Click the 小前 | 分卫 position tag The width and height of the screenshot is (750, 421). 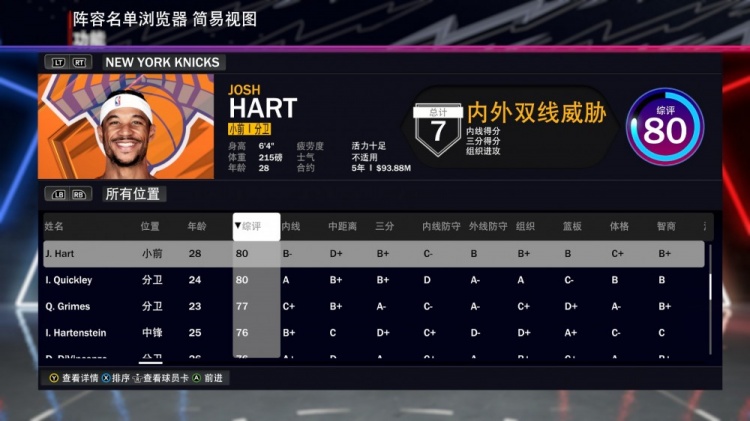(x=250, y=129)
